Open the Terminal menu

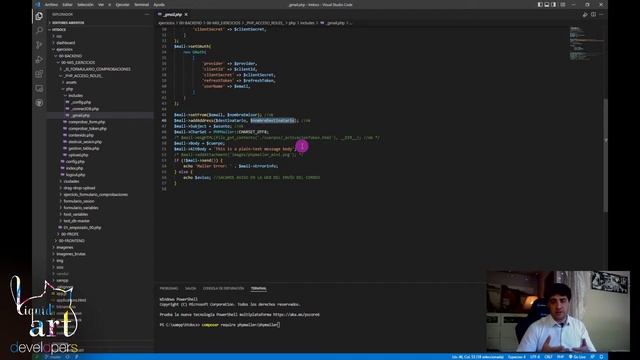point(142,4)
